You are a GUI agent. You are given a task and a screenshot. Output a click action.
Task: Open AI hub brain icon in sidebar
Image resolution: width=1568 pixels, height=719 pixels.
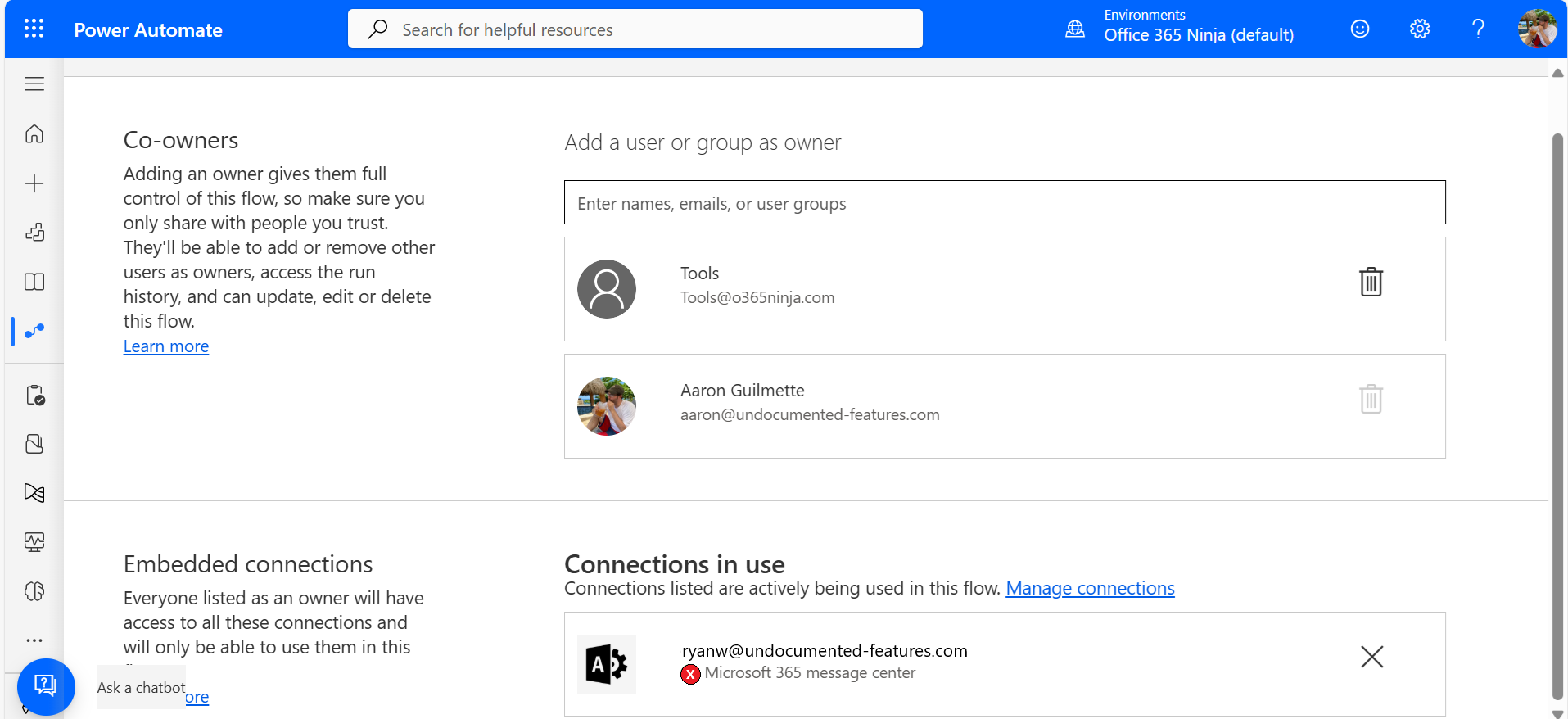tap(34, 591)
